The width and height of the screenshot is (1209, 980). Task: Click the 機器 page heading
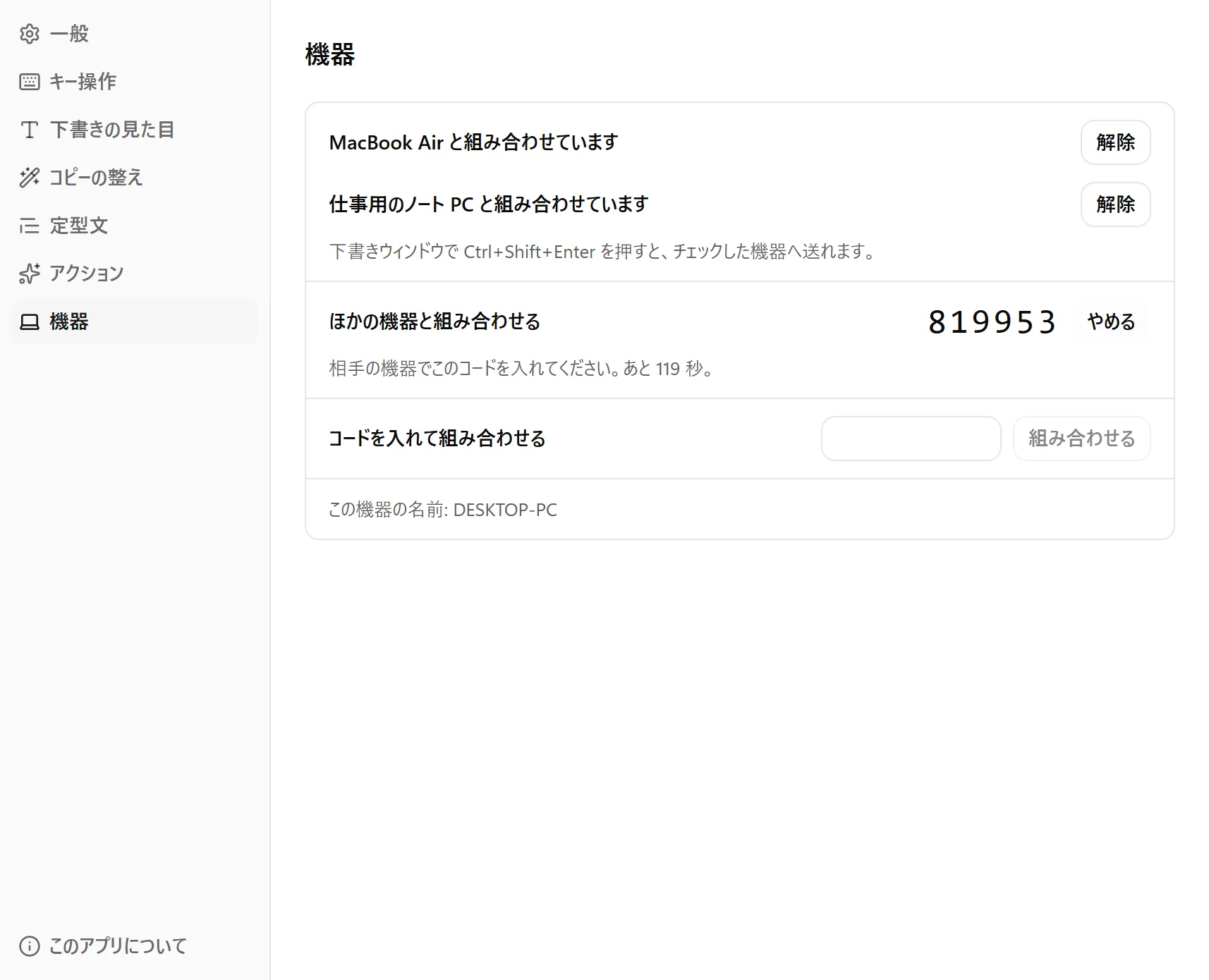coord(330,54)
